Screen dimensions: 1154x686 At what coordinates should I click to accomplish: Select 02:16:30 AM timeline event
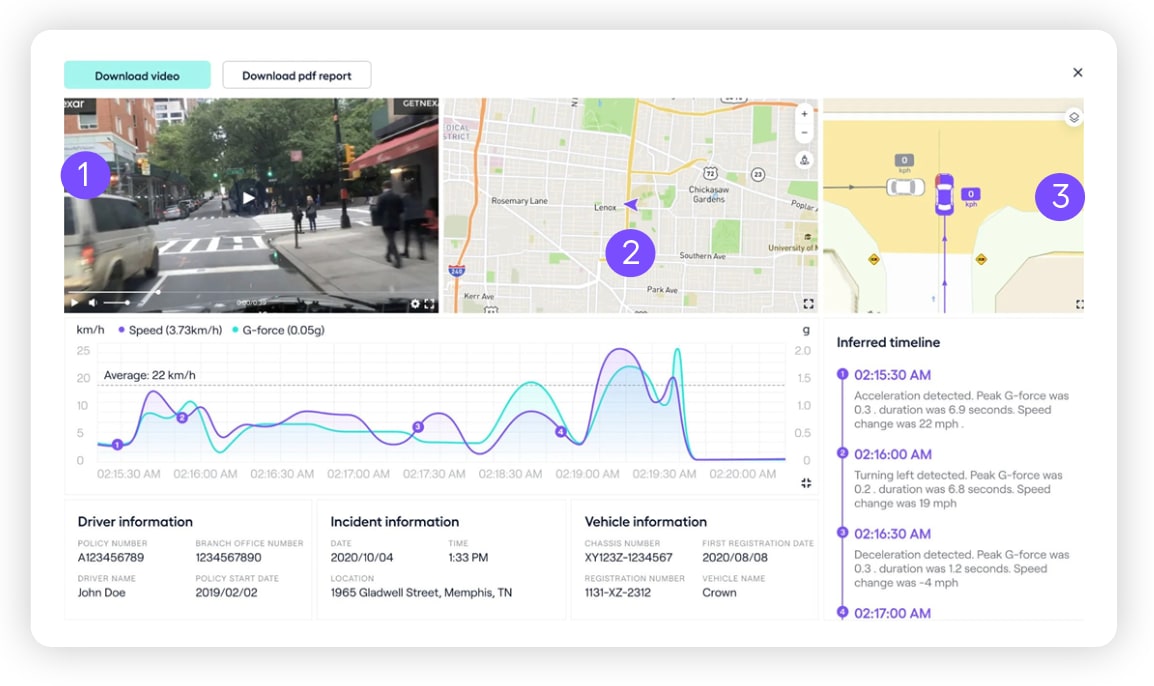(x=892, y=534)
